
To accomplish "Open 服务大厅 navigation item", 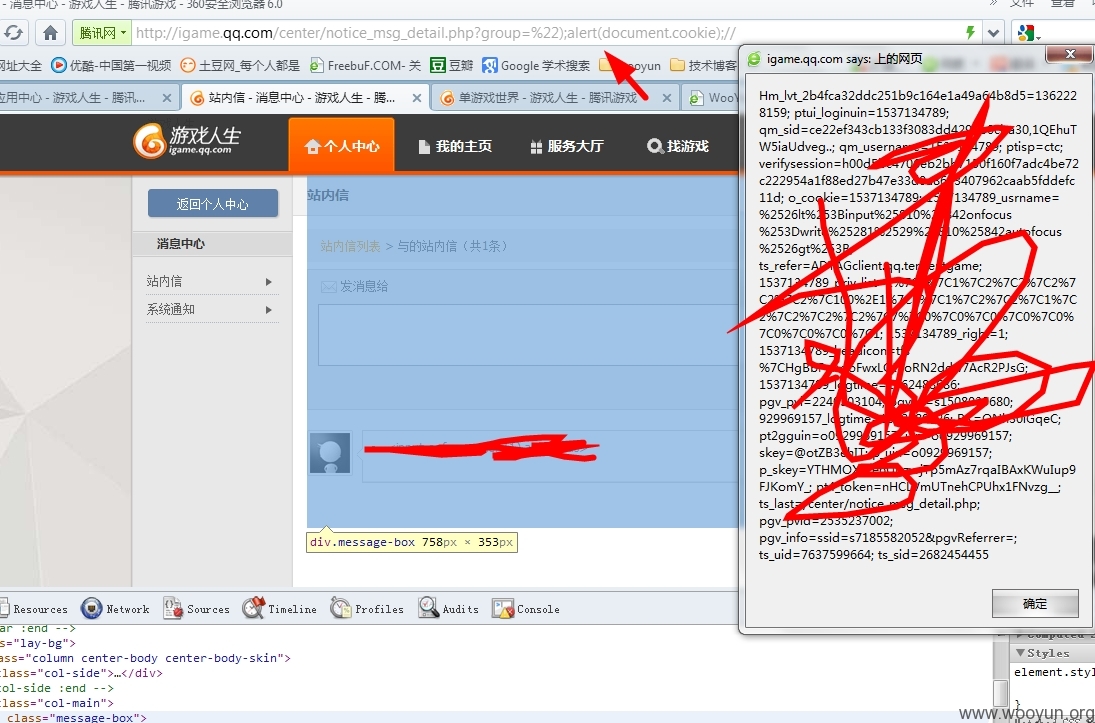I will pos(566,146).
